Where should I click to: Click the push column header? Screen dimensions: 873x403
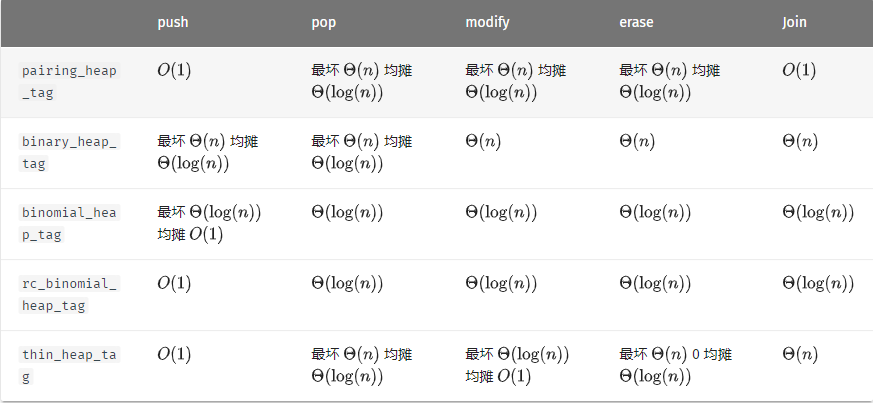pos(173,22)
